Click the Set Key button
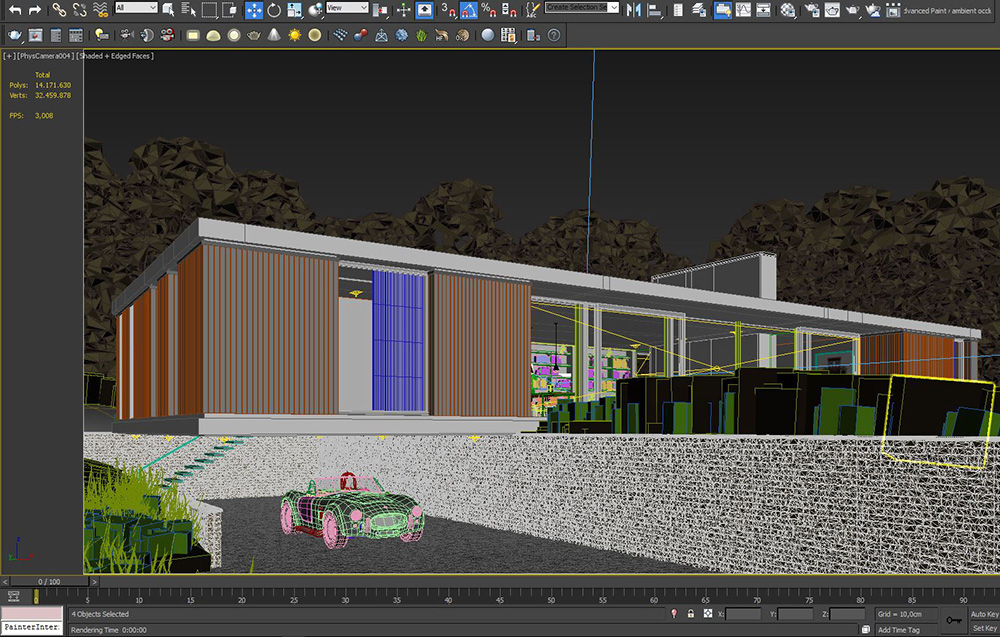1000x637 pixels. click(985, 629)
